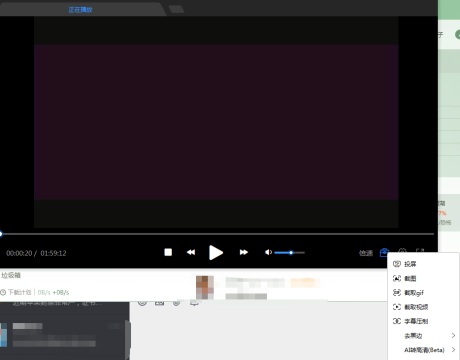
Task: Open the 倍速 playback speed option
Action: click(x=366, y=253)
